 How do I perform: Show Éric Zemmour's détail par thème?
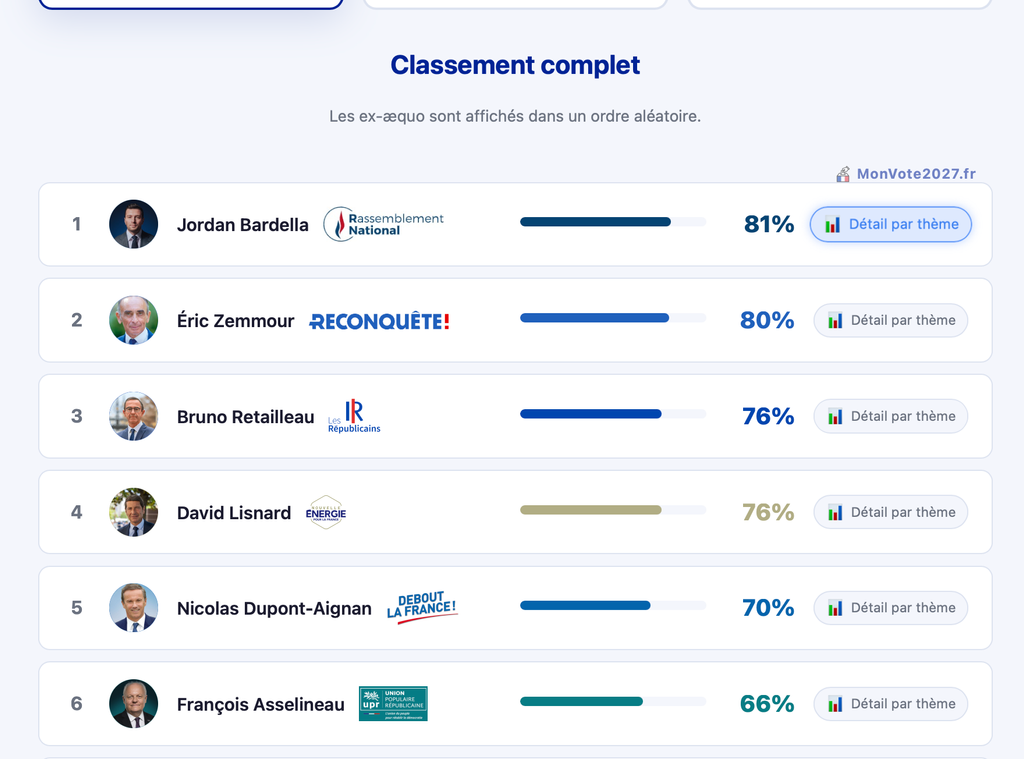890,320
